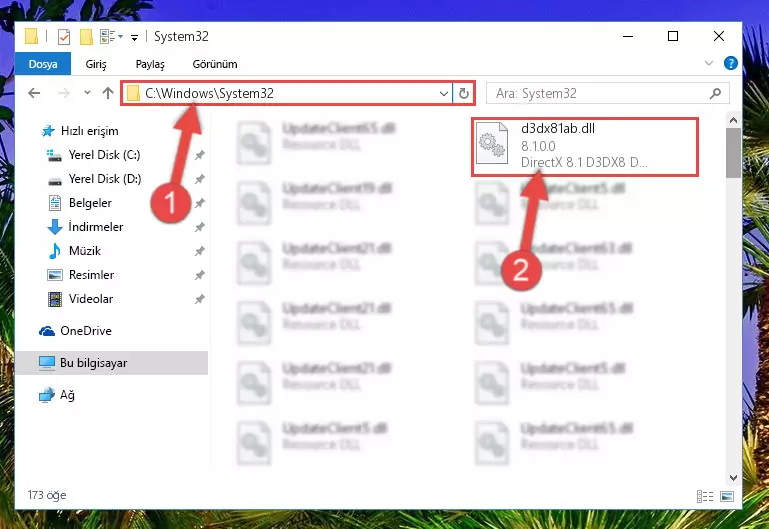Click the Ara: System32 search box
Screen dimensions: 769x529
608,93
